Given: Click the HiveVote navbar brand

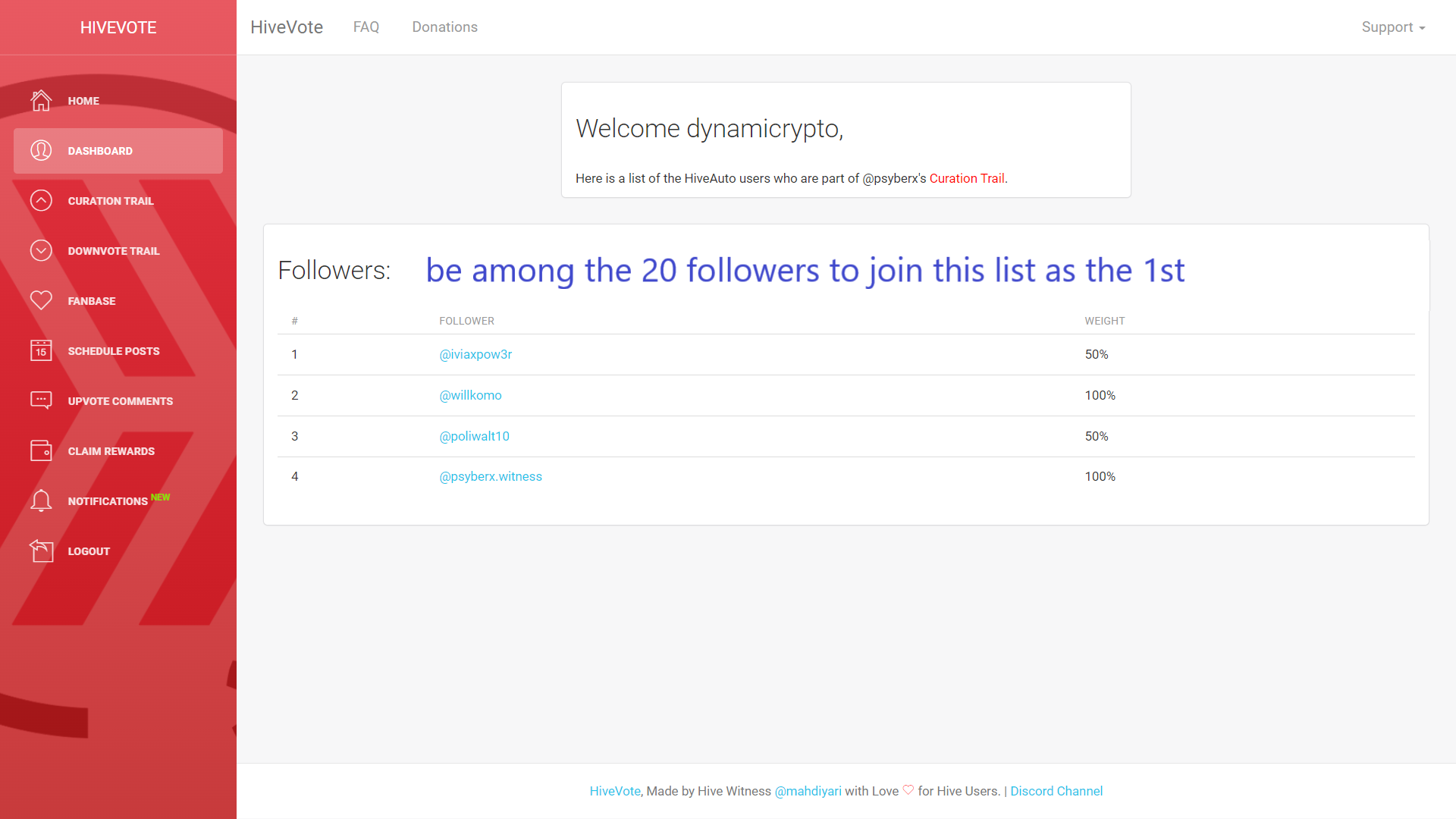Looking at the screenshot, I should click(x=287, y=27).
